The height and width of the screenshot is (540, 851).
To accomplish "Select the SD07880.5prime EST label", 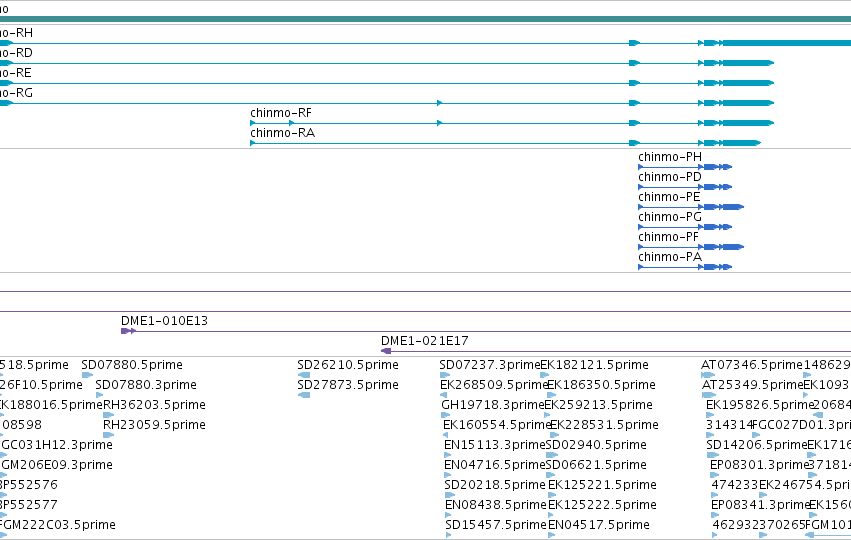I will click(x=132, y=365).
